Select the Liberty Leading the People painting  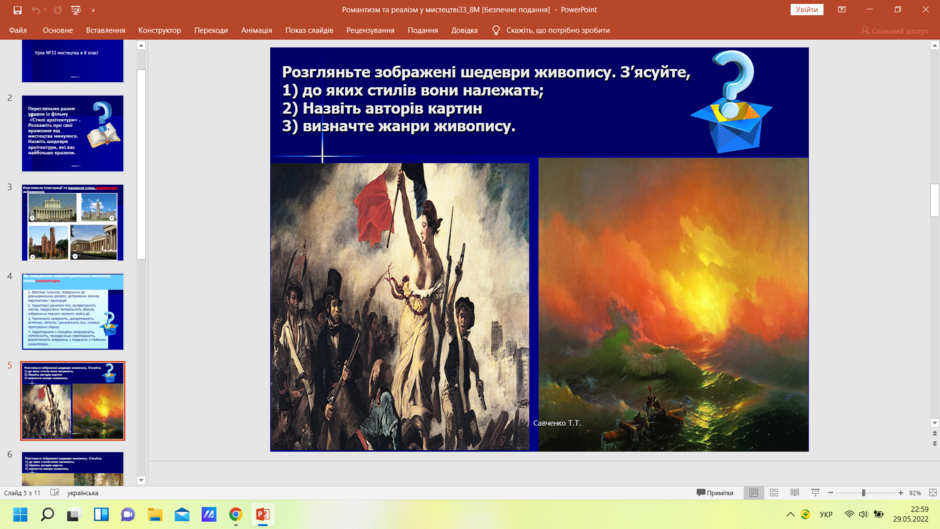click(400, 306)
